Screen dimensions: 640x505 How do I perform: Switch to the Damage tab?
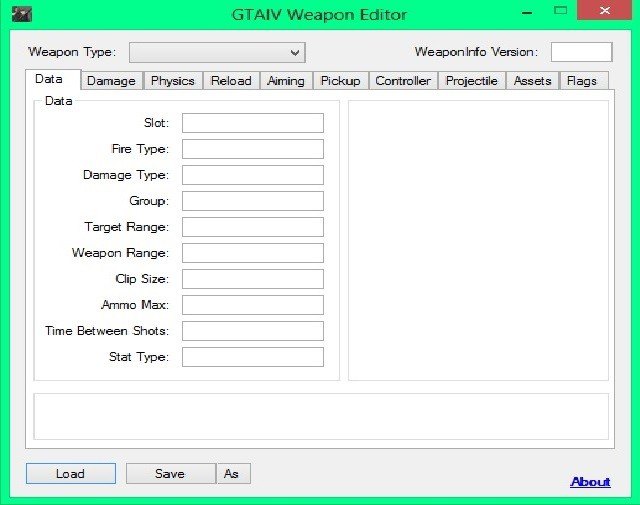coord(111,81)
